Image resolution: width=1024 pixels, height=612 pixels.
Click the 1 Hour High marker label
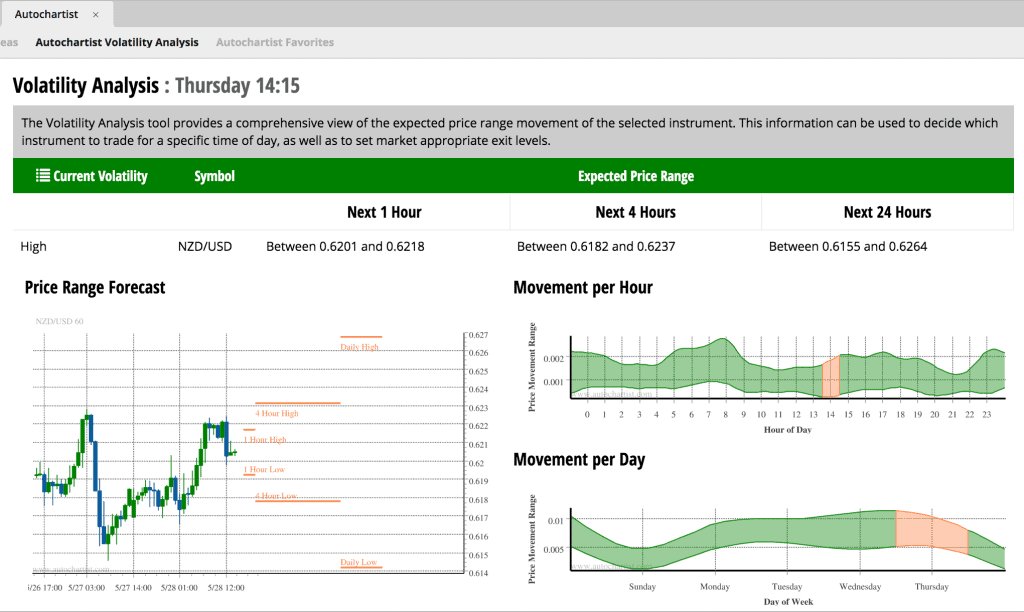point(265,440)
